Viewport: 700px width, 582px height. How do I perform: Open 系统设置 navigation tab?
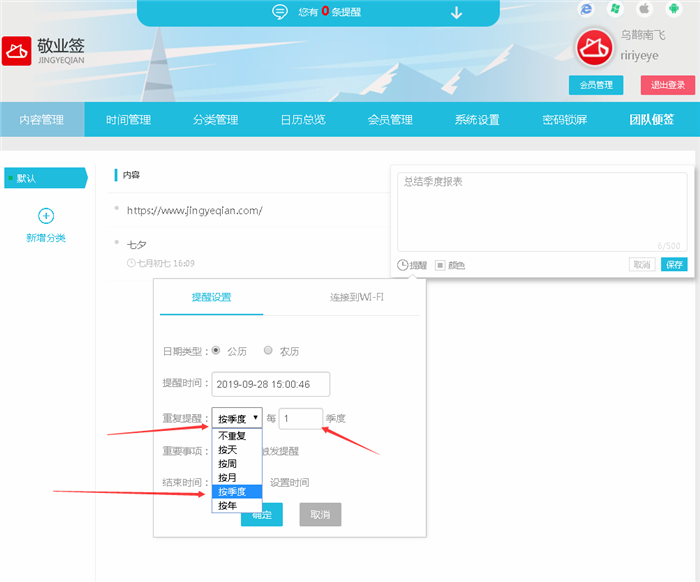pyautogui.click(x=477, y=120)
